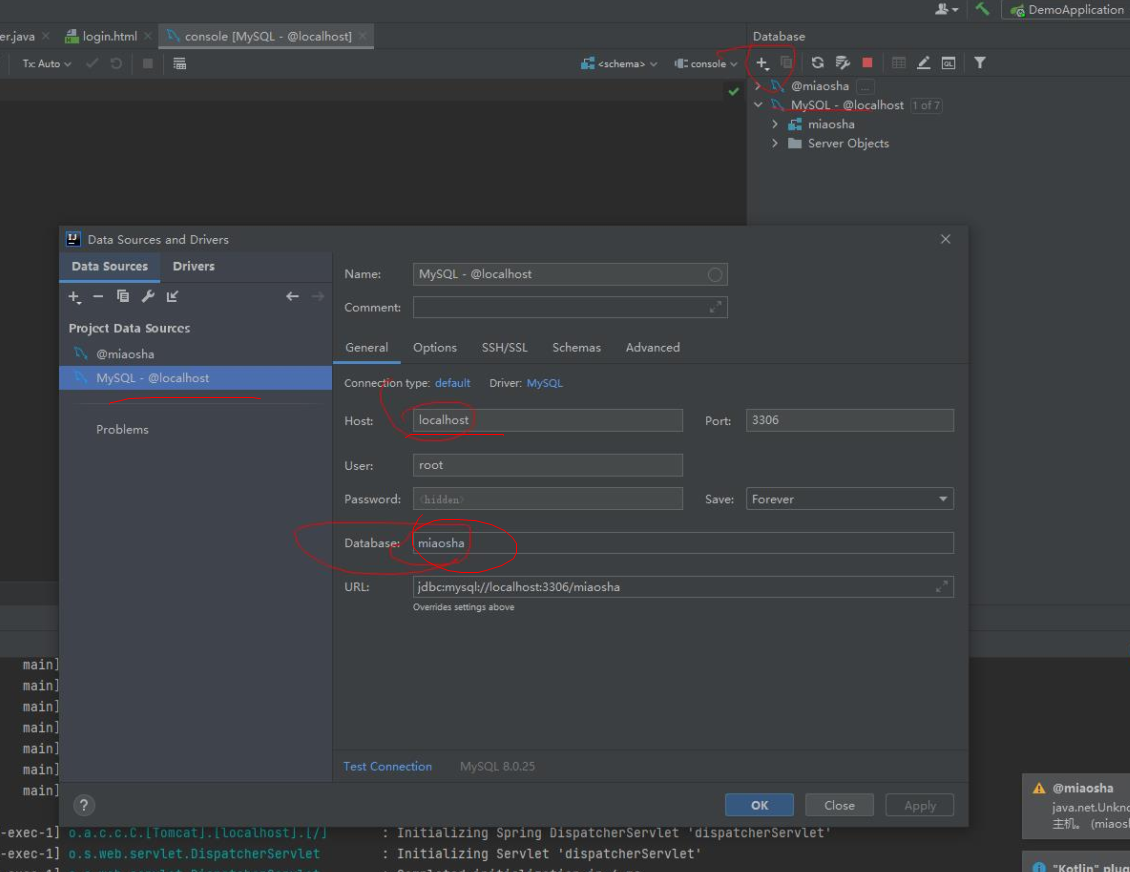Click the duplicate data source icon in Database toolbar

click(x=787, y=63)
